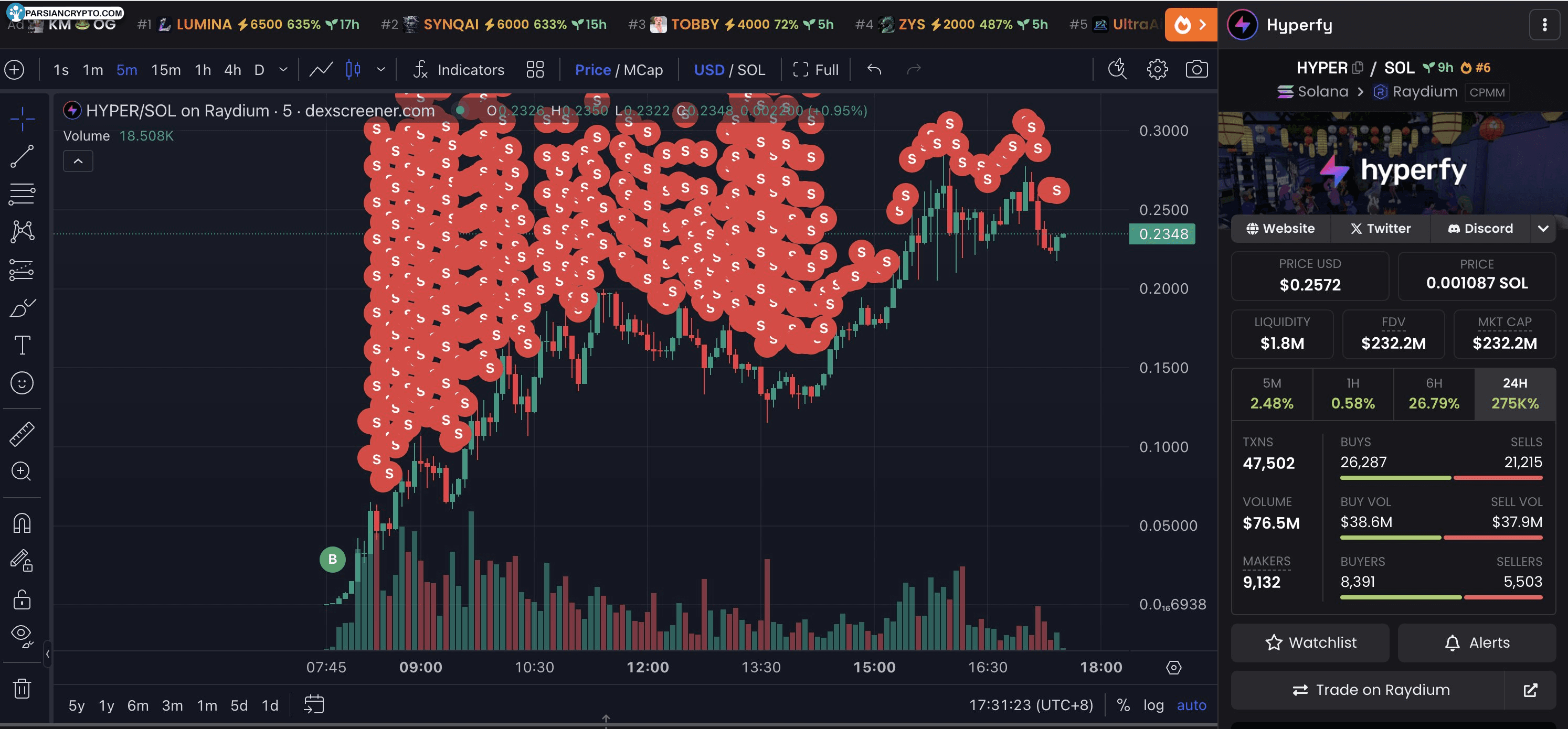Open the time axis settings icon
Screen dimensions: 1568x729
[x=1174, y=668]
